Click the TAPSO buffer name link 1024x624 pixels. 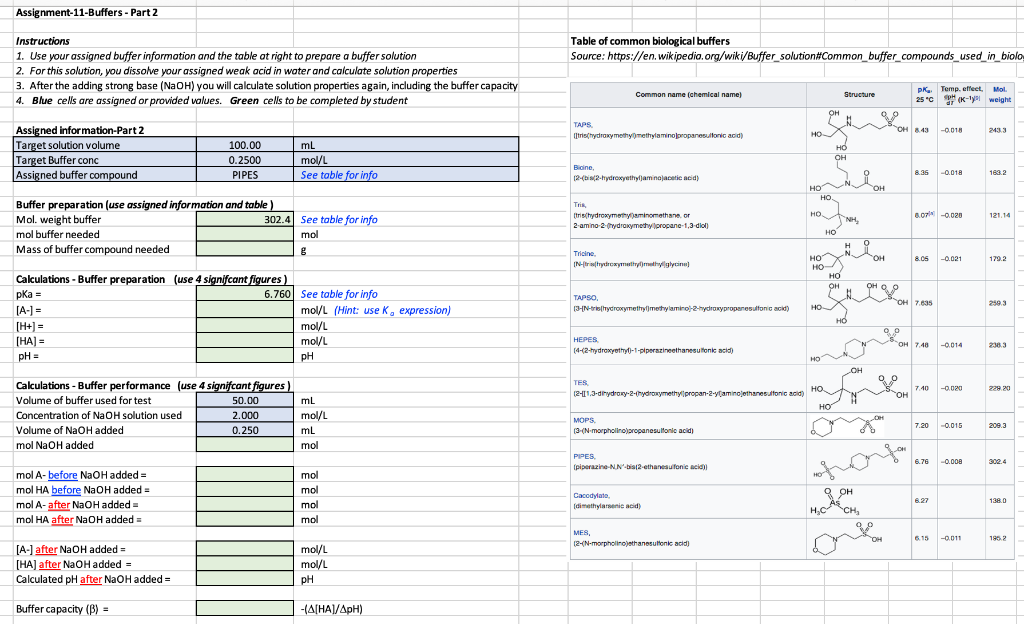tap(586, 298)
